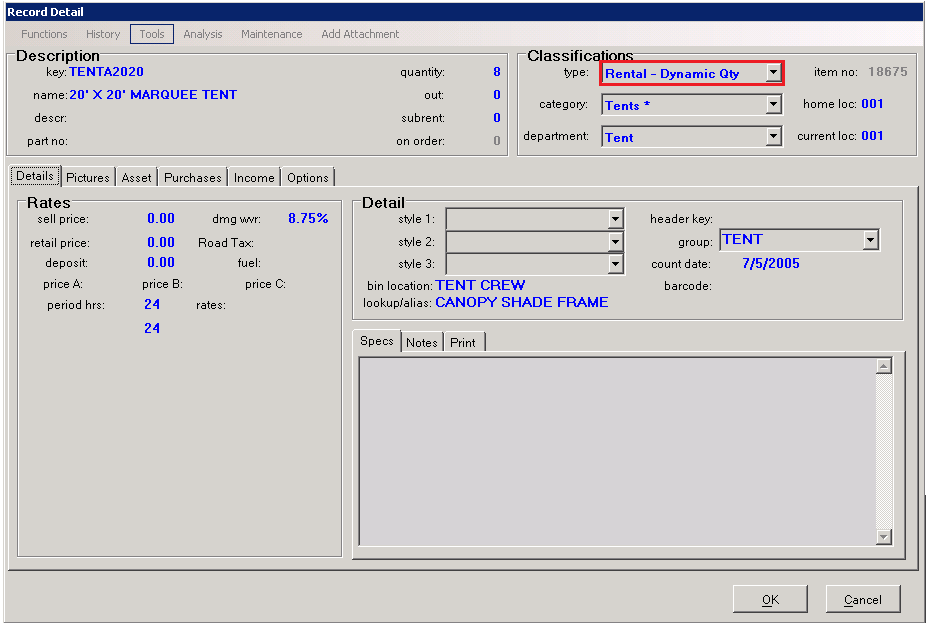Open the Purchases tab
The width and height of the screenshot is (927, 623).
tap(193, 177)
